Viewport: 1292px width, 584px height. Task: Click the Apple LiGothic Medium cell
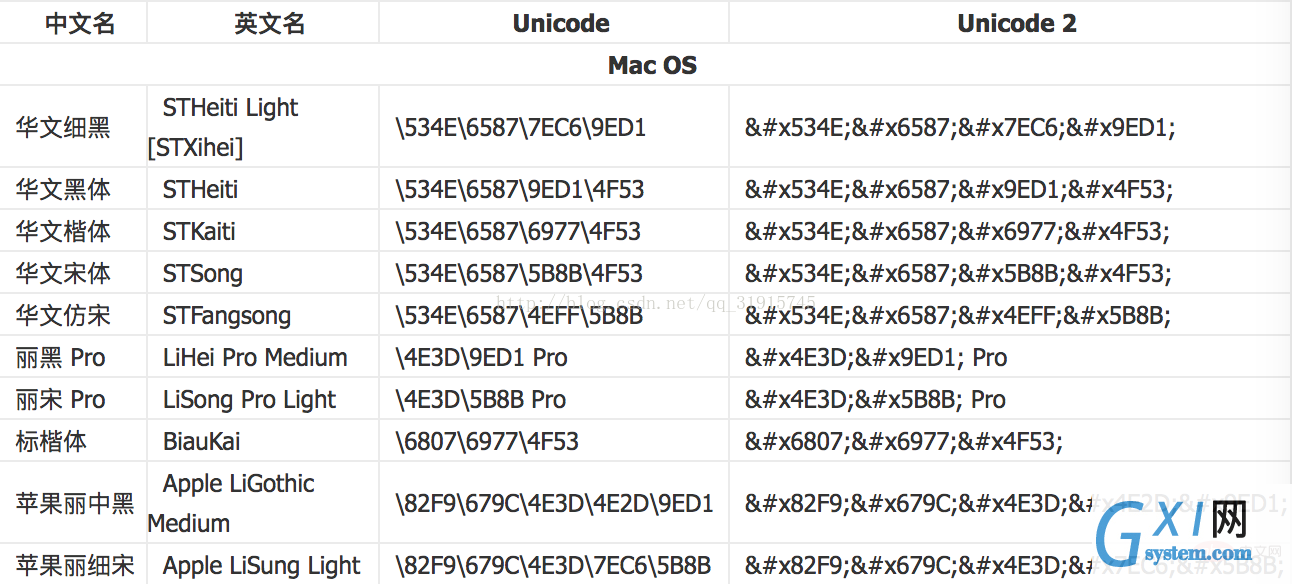tap(263, 503)
